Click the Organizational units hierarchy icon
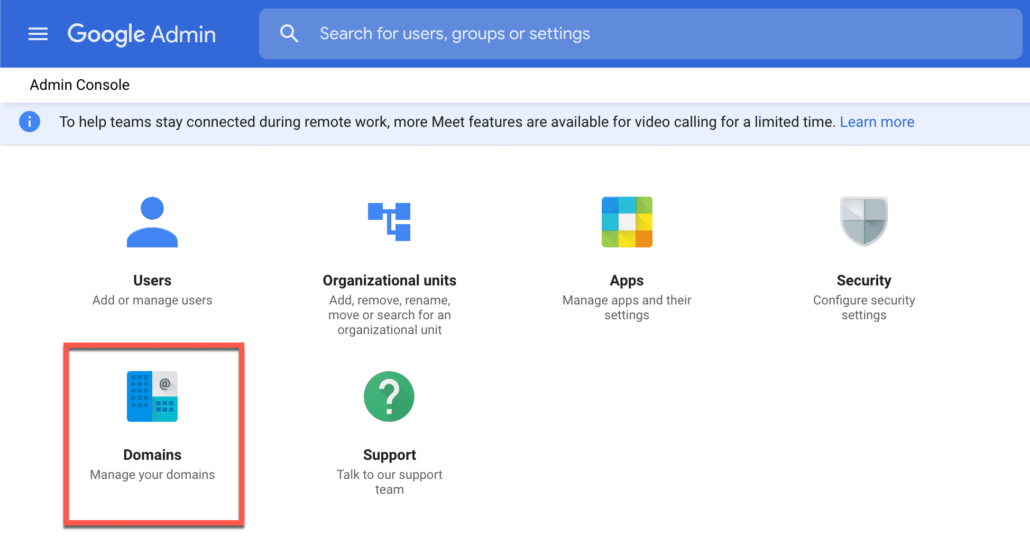1030x555 pixels. (x=390, y=222)
